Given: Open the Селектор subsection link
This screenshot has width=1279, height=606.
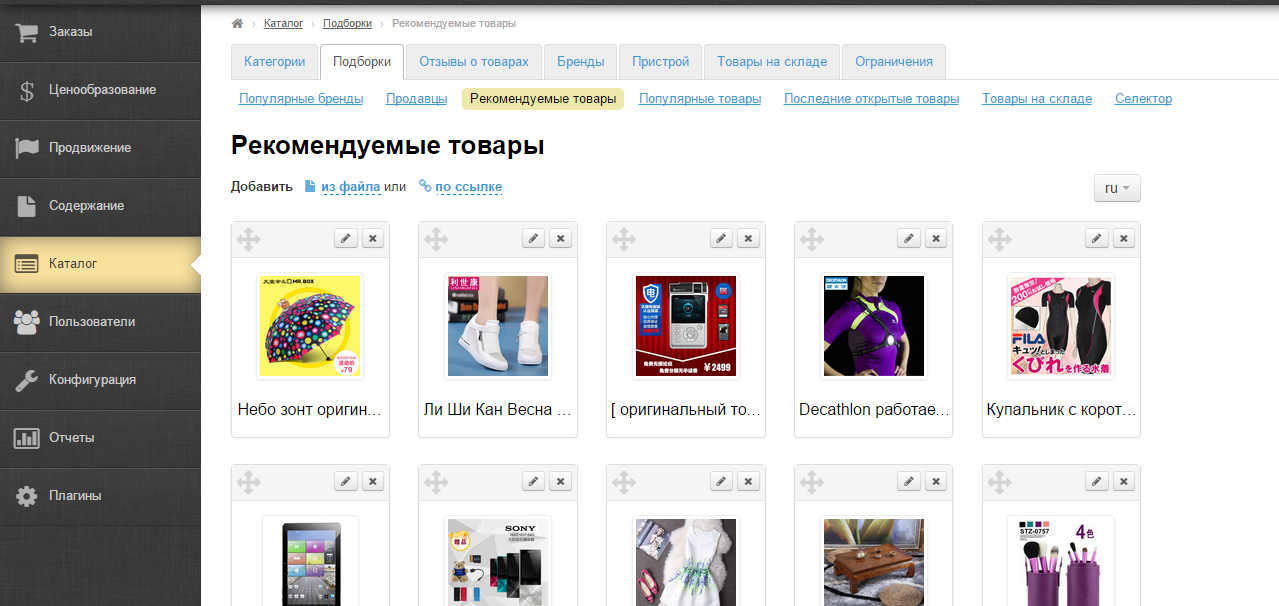Looking at the screenshot, I should tap(1143, 99).
